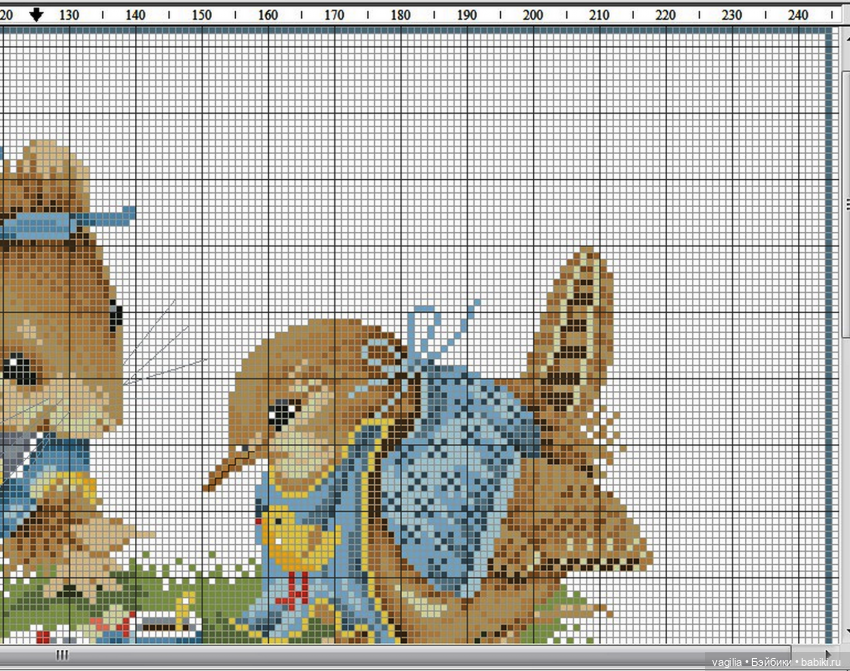Click the black arrow marker on the ruler
The height and width of the screenshot is (671, 850).
tap(38, 15)
